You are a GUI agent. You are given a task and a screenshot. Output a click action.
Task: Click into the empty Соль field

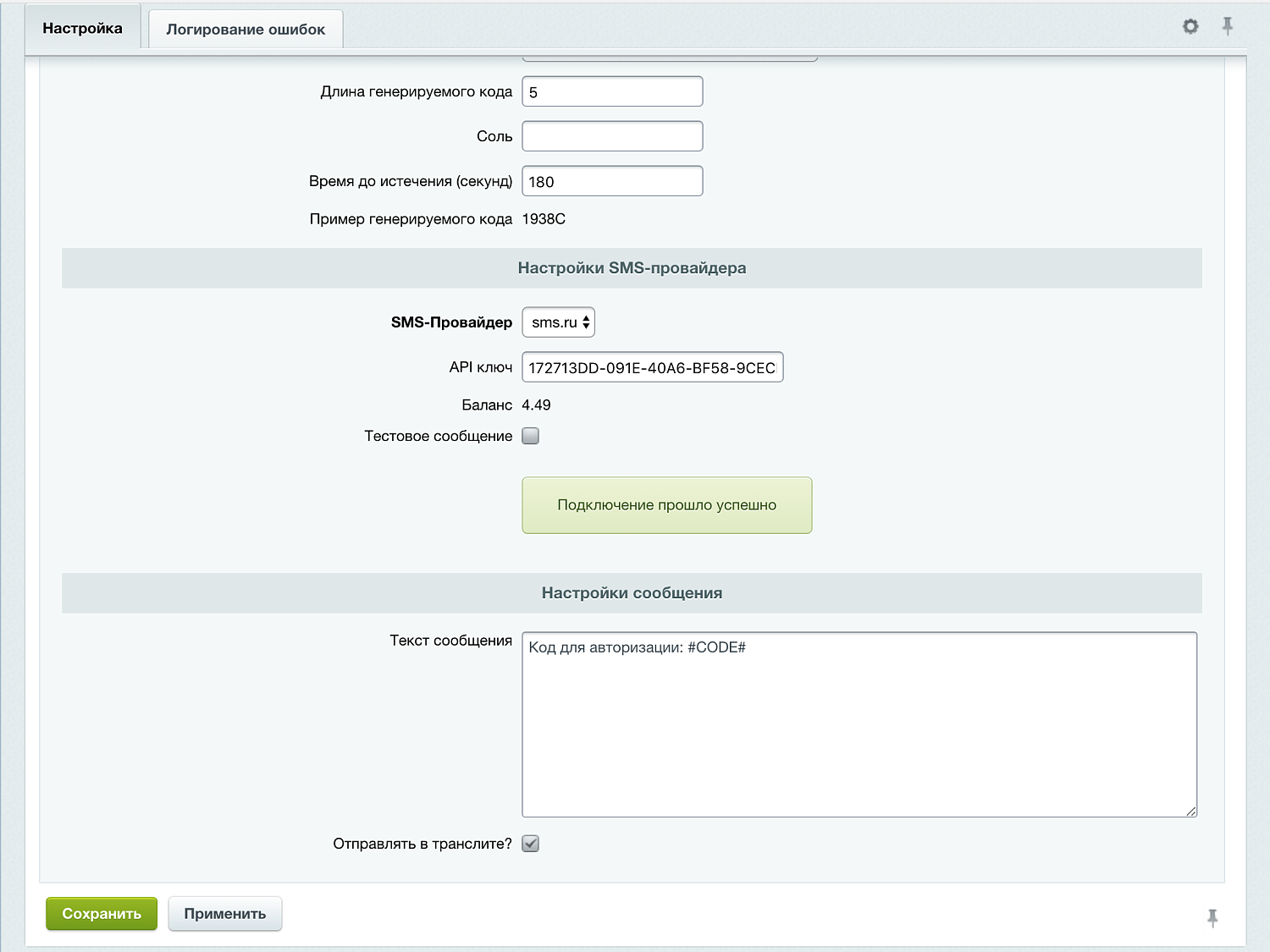(612, 136)
